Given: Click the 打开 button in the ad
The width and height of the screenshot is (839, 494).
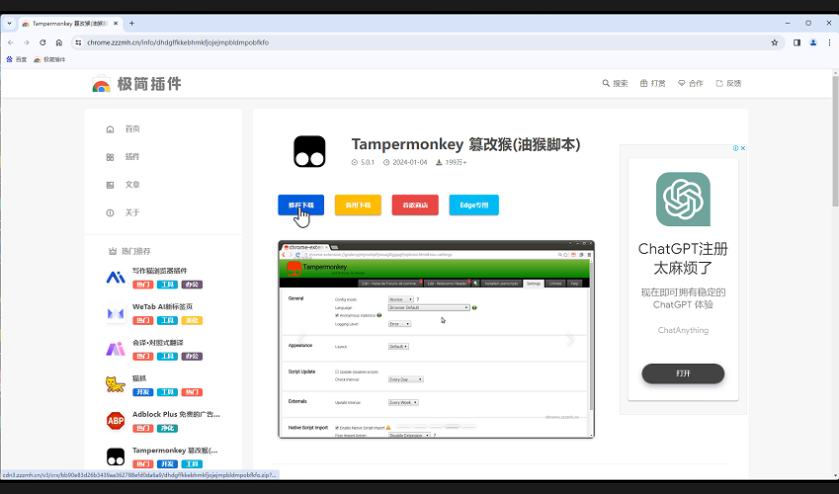Looking at the screenshot, I should click(683, 374).
